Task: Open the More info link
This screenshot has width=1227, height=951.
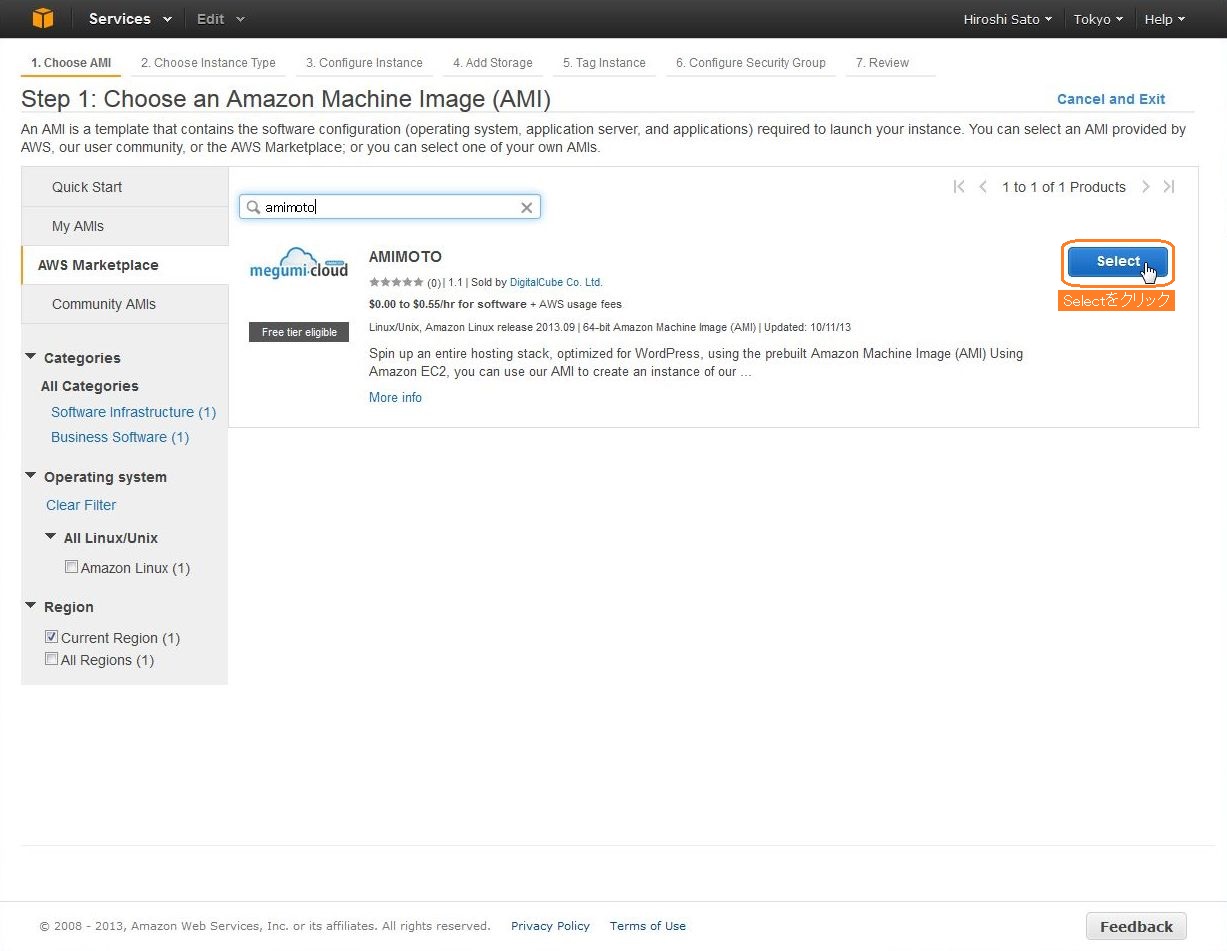Action: (x=395, y=397)
